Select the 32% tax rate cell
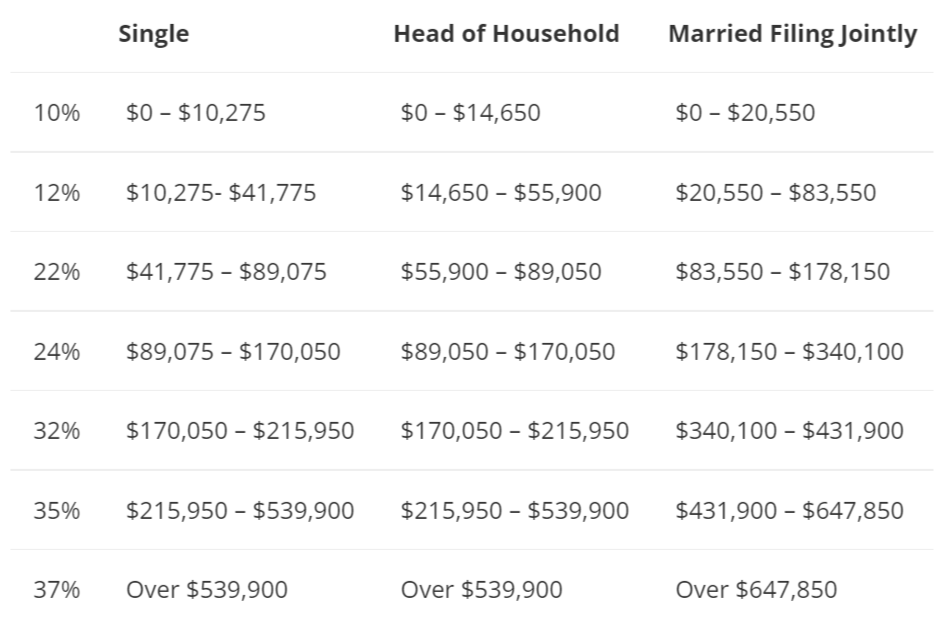 tap(57, 431)
